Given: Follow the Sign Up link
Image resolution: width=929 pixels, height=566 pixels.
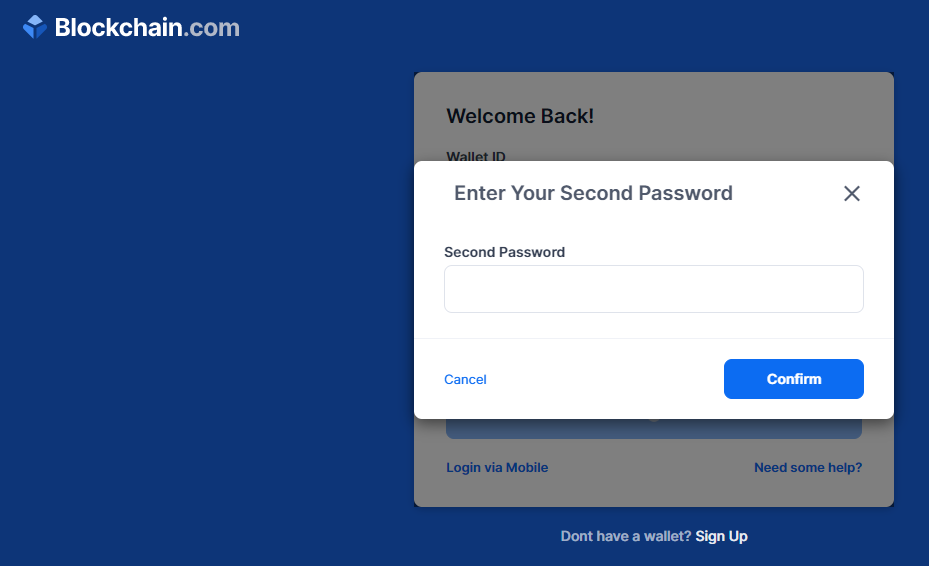Looking at the screenshot, I should point(721,536).
